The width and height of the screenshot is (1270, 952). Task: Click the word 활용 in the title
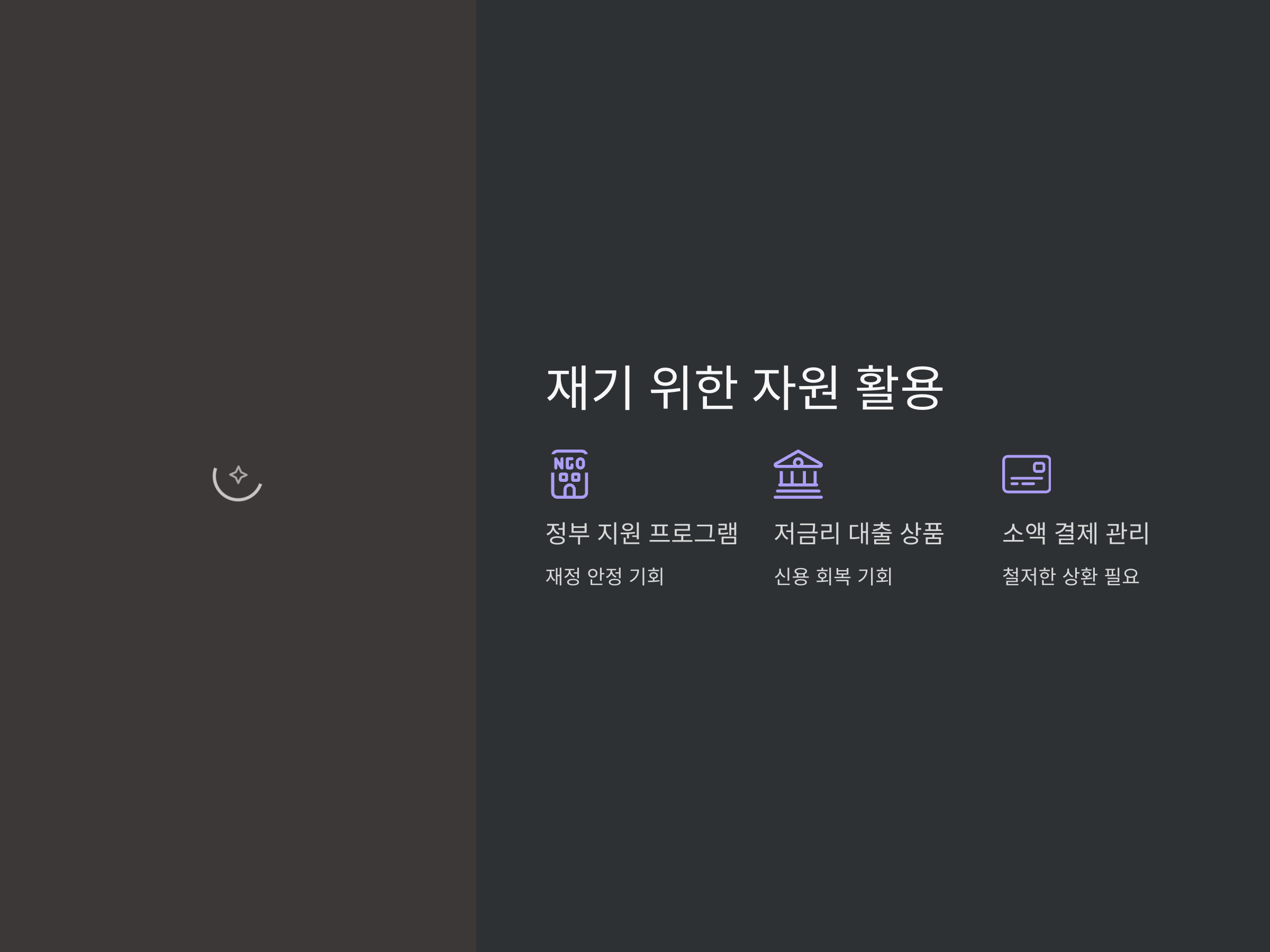[899, 387]
